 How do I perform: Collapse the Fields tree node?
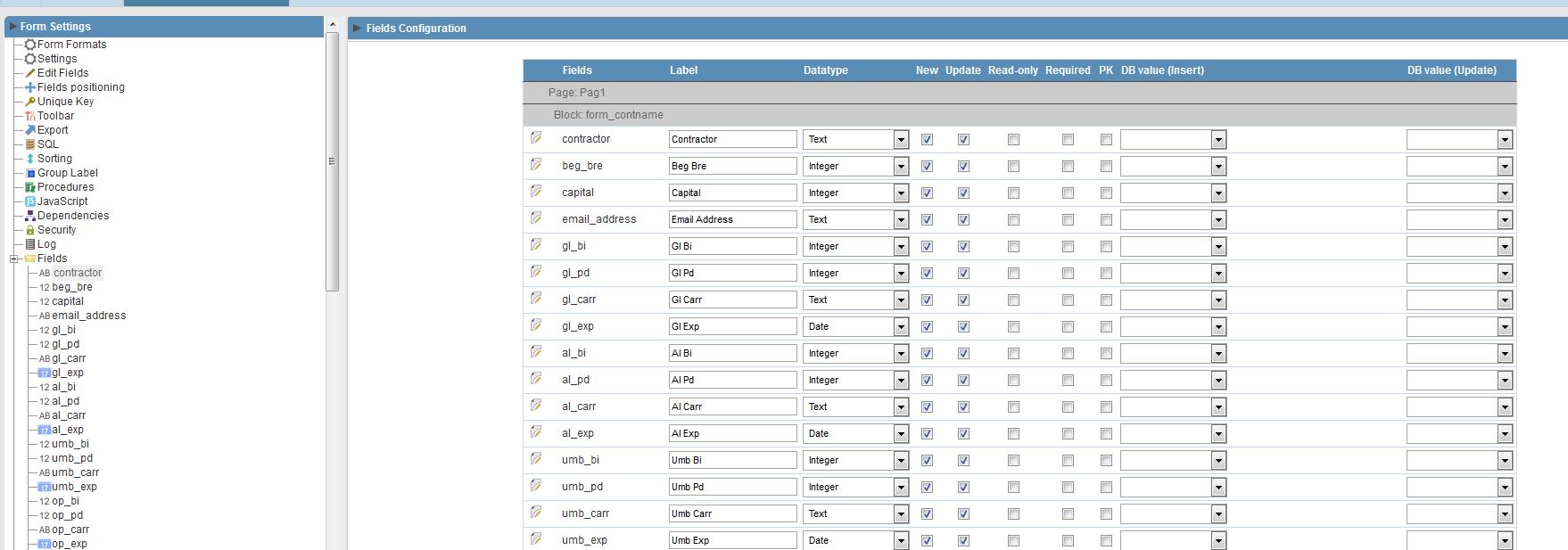pos(13,259)
